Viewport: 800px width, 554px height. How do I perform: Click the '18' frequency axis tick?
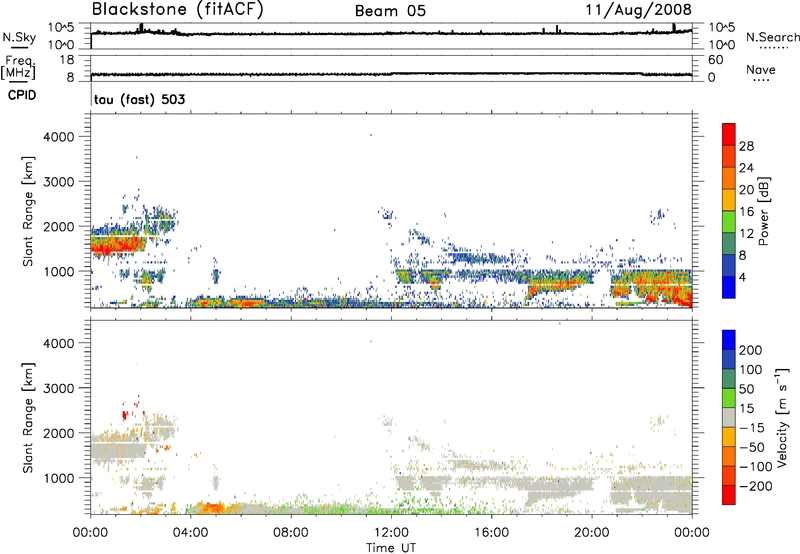click(x=67, y=60)
